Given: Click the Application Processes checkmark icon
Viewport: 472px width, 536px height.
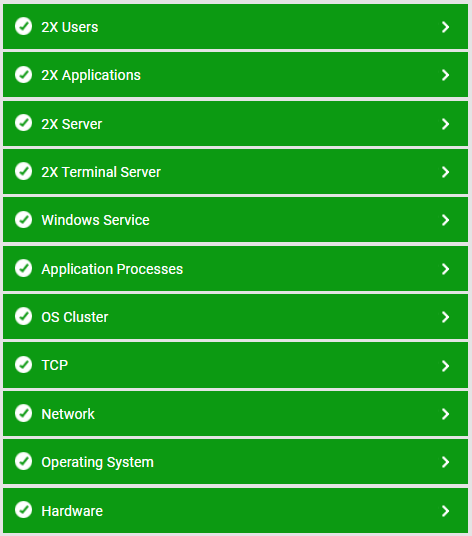Looking at the screenshot, I should coord(24,268).
